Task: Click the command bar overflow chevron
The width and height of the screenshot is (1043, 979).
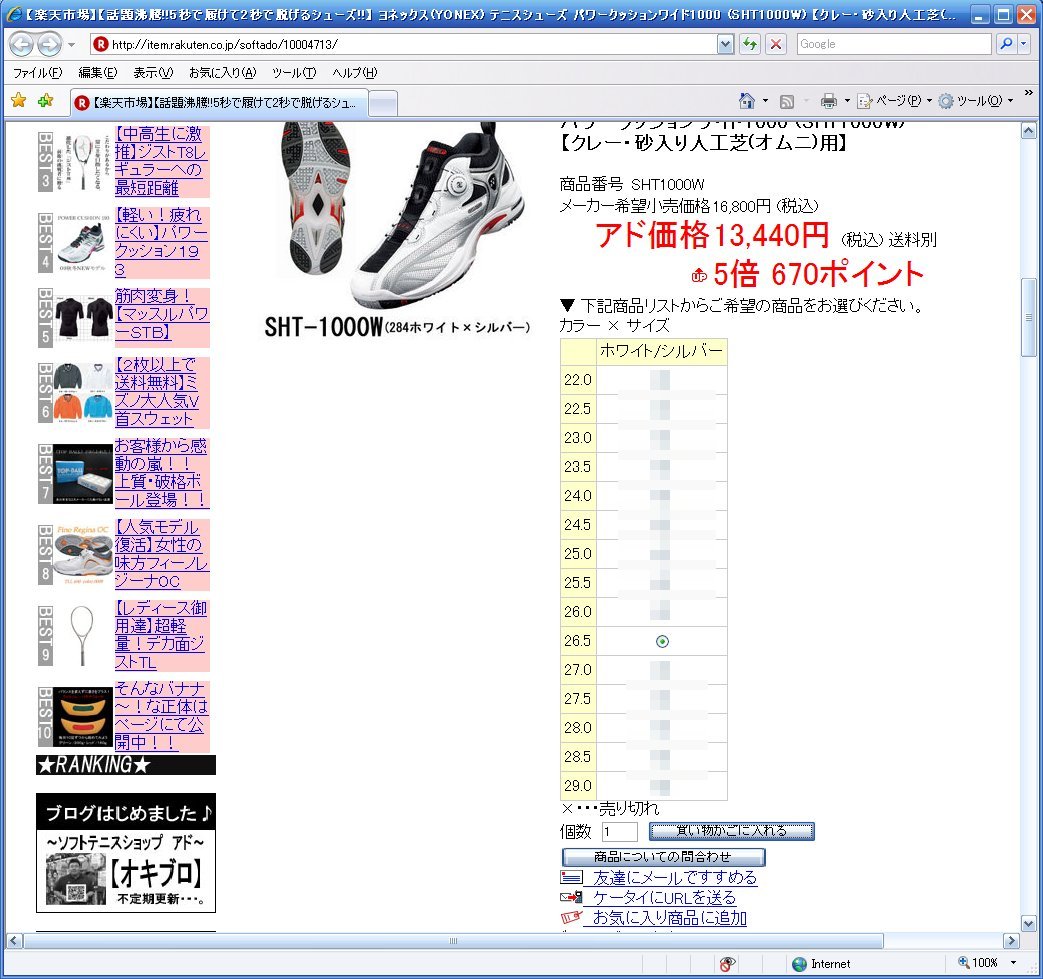Action: [1028, 94]
